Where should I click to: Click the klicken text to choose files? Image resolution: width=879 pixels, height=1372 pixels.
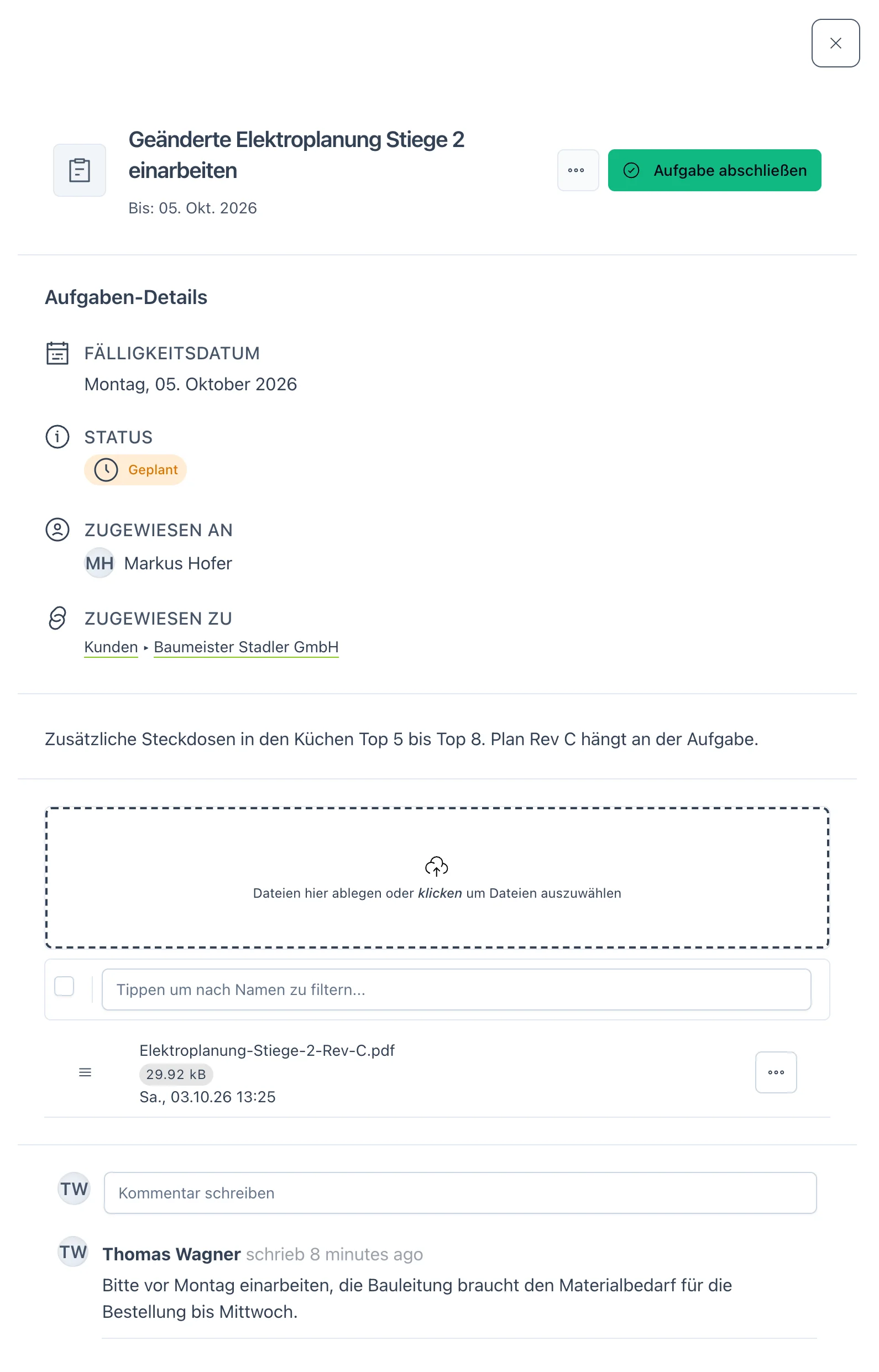pyautogui.click(x=439, y=893)
